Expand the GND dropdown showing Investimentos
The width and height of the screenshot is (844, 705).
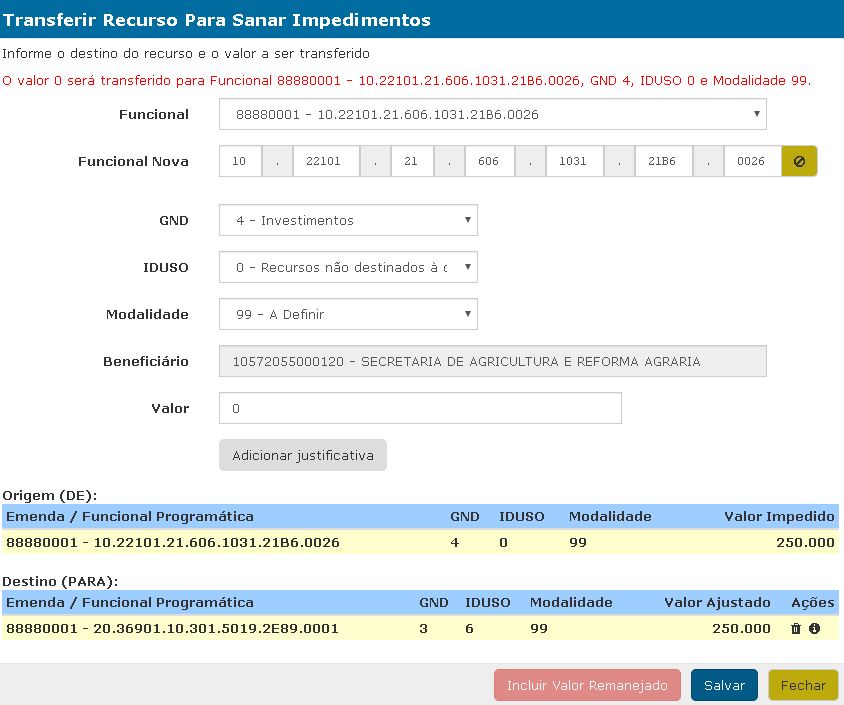(x=348, y=221)
